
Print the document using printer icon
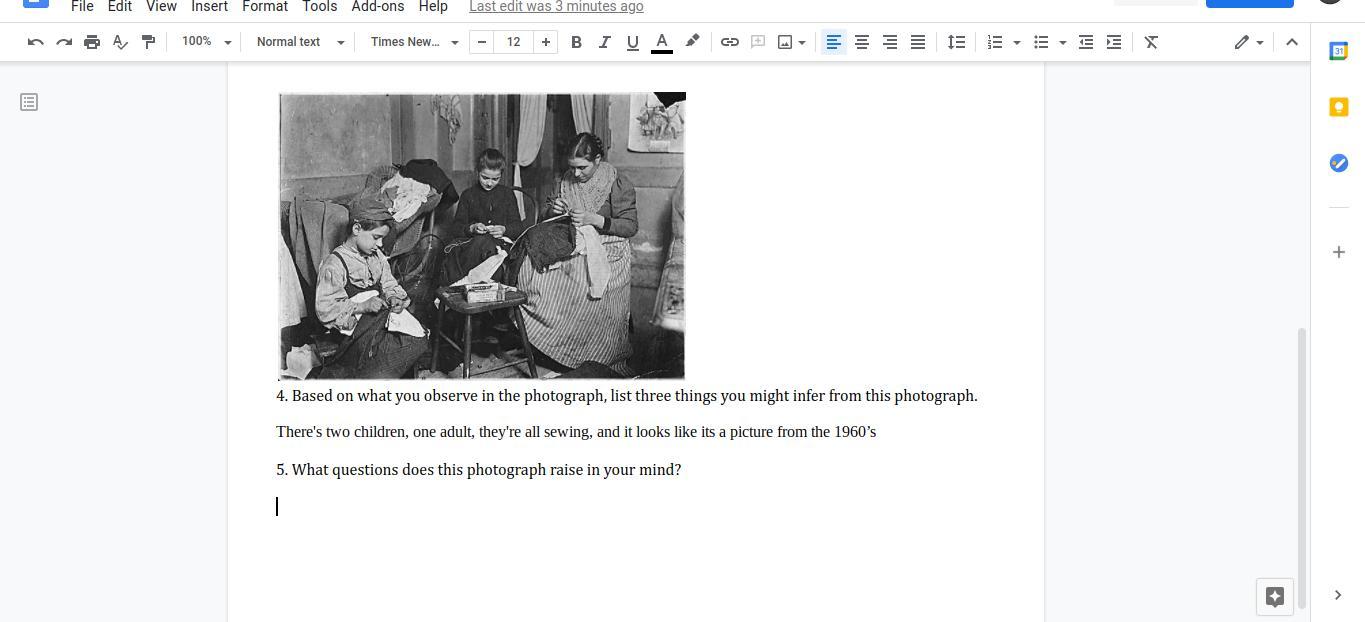[92, 42]
